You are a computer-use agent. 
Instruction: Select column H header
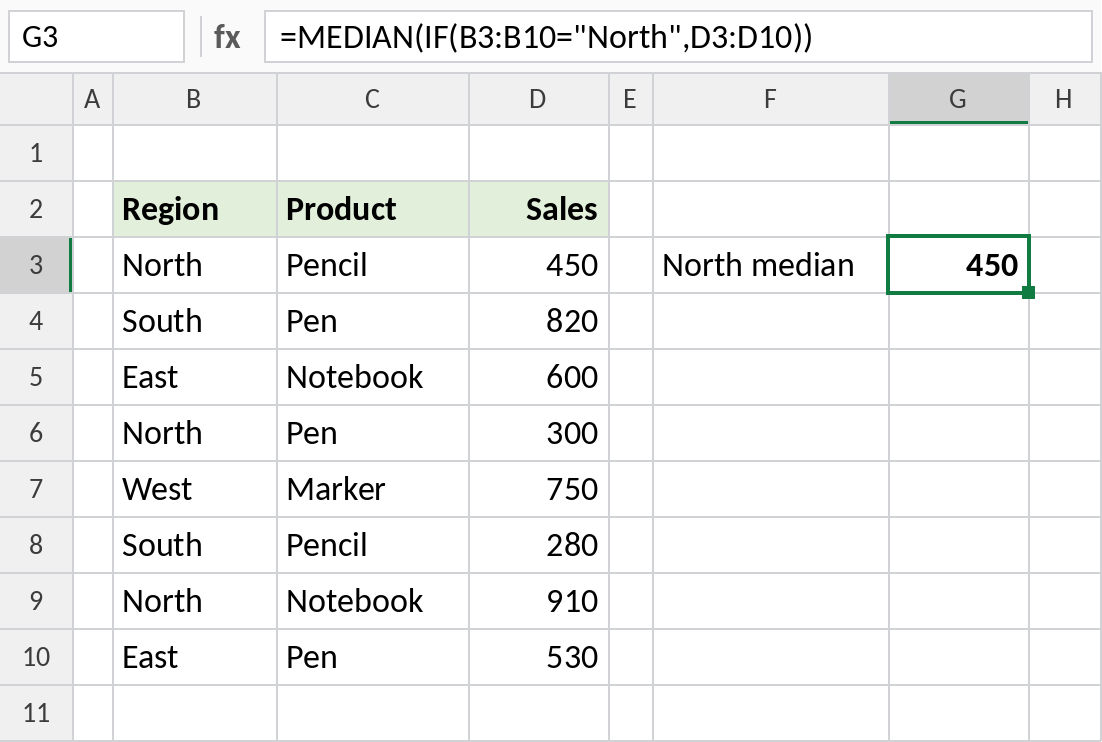1065,99
